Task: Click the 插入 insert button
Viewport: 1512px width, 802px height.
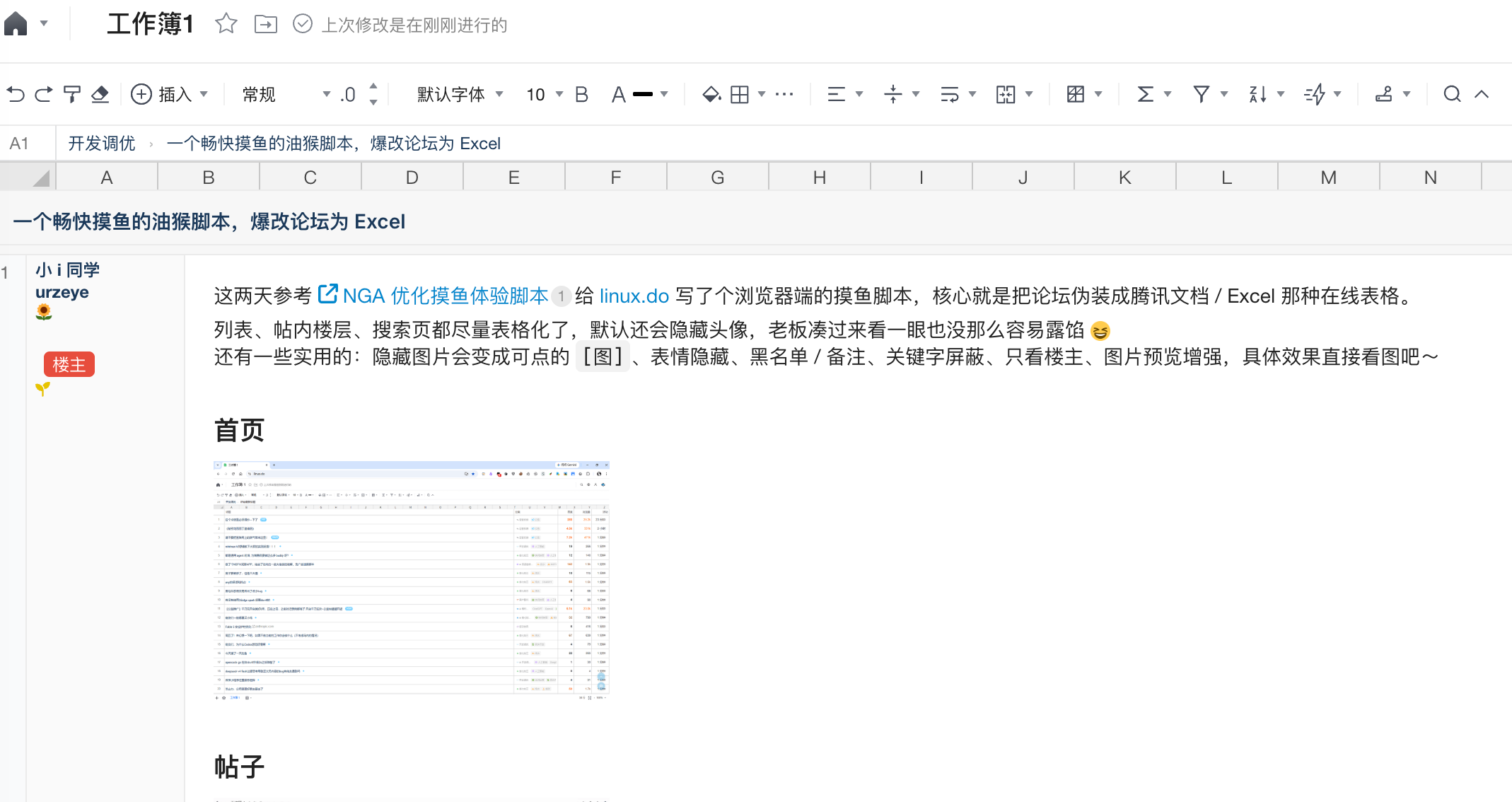Action: point(161,94)
